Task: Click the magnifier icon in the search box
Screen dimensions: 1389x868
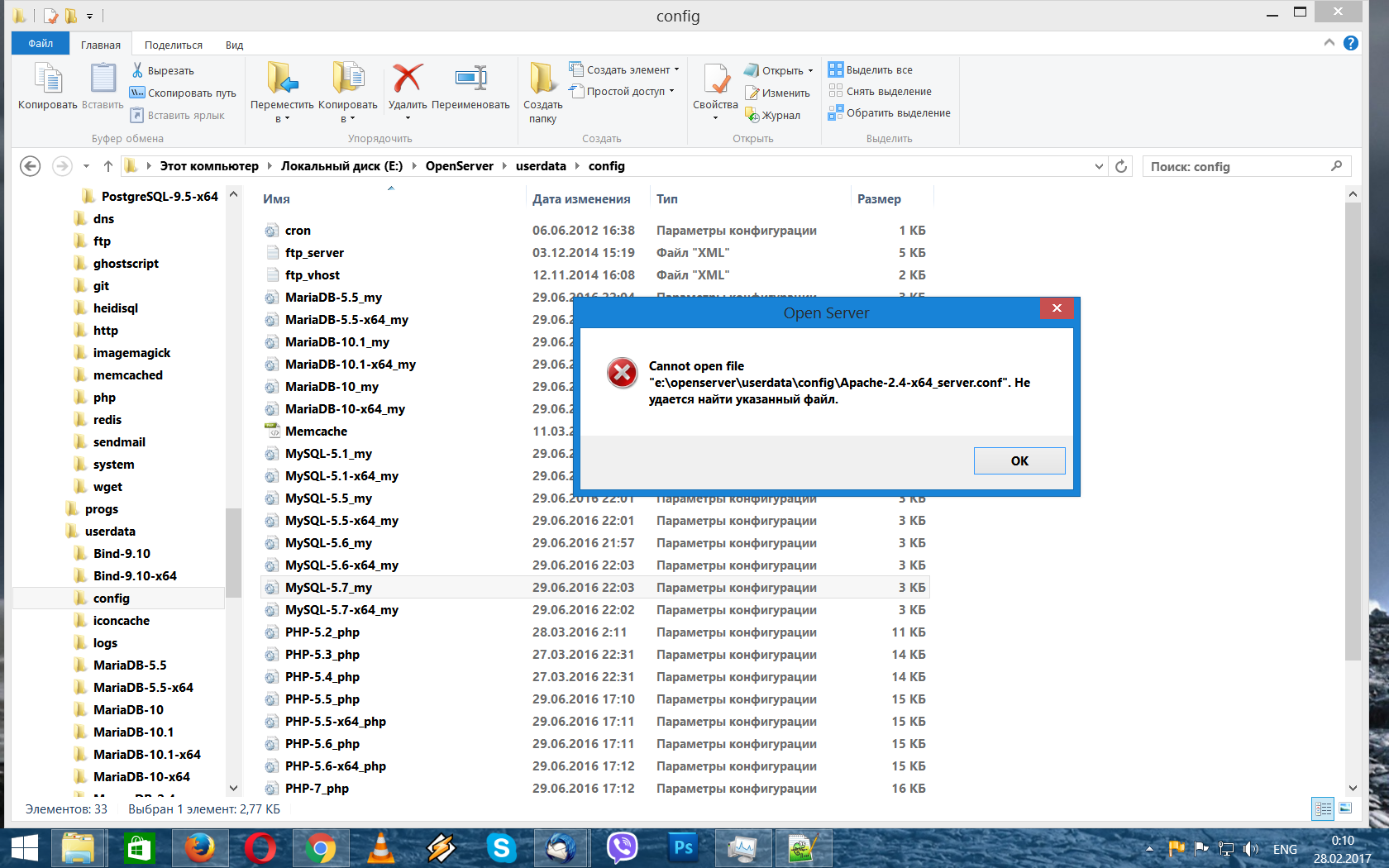Action: (x=1336, y=166)
